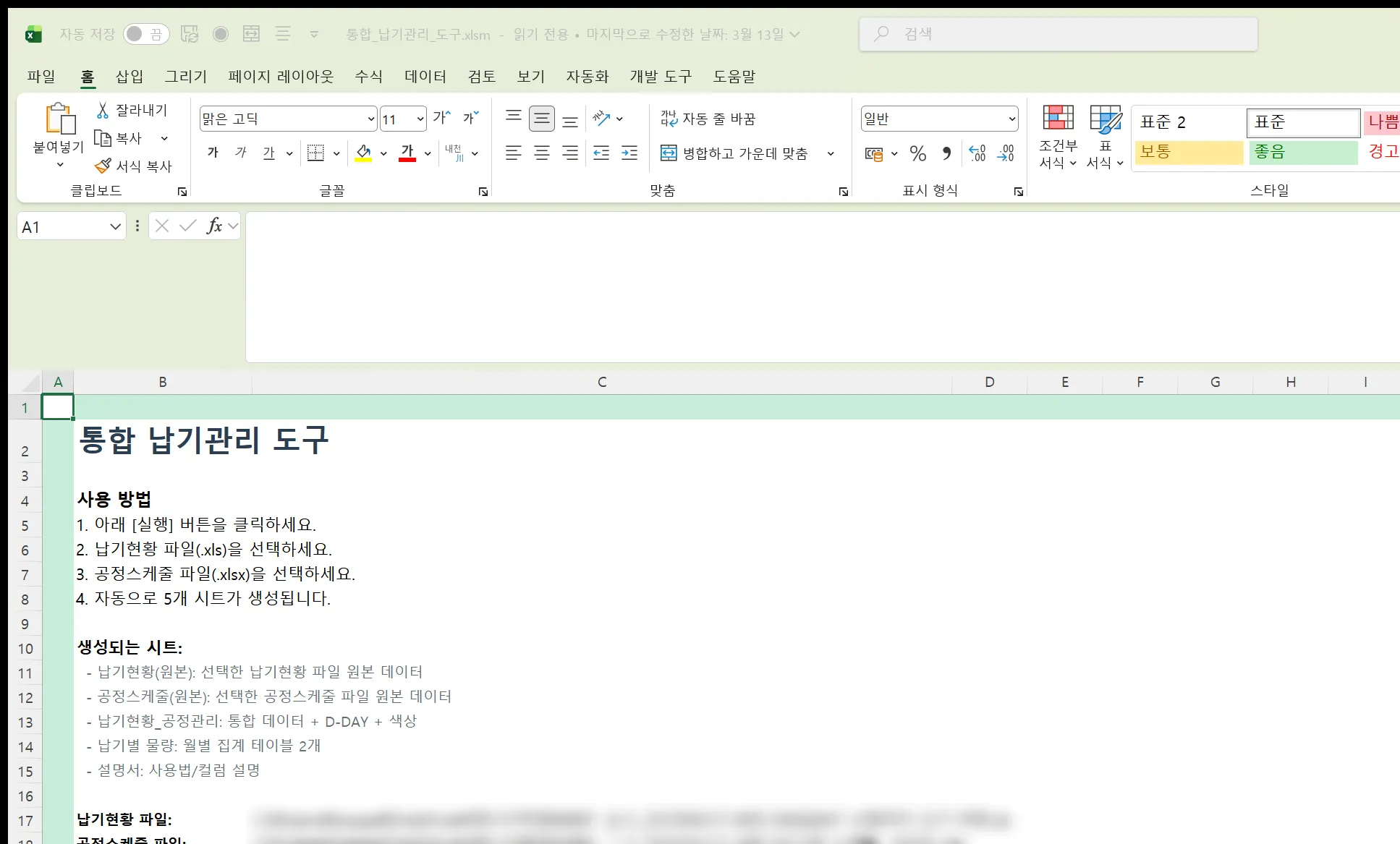Image resolution: width=1400 pixels, height=844 pixels.
Task: Open merge options dropdown arrow
Action: [831, 153]
